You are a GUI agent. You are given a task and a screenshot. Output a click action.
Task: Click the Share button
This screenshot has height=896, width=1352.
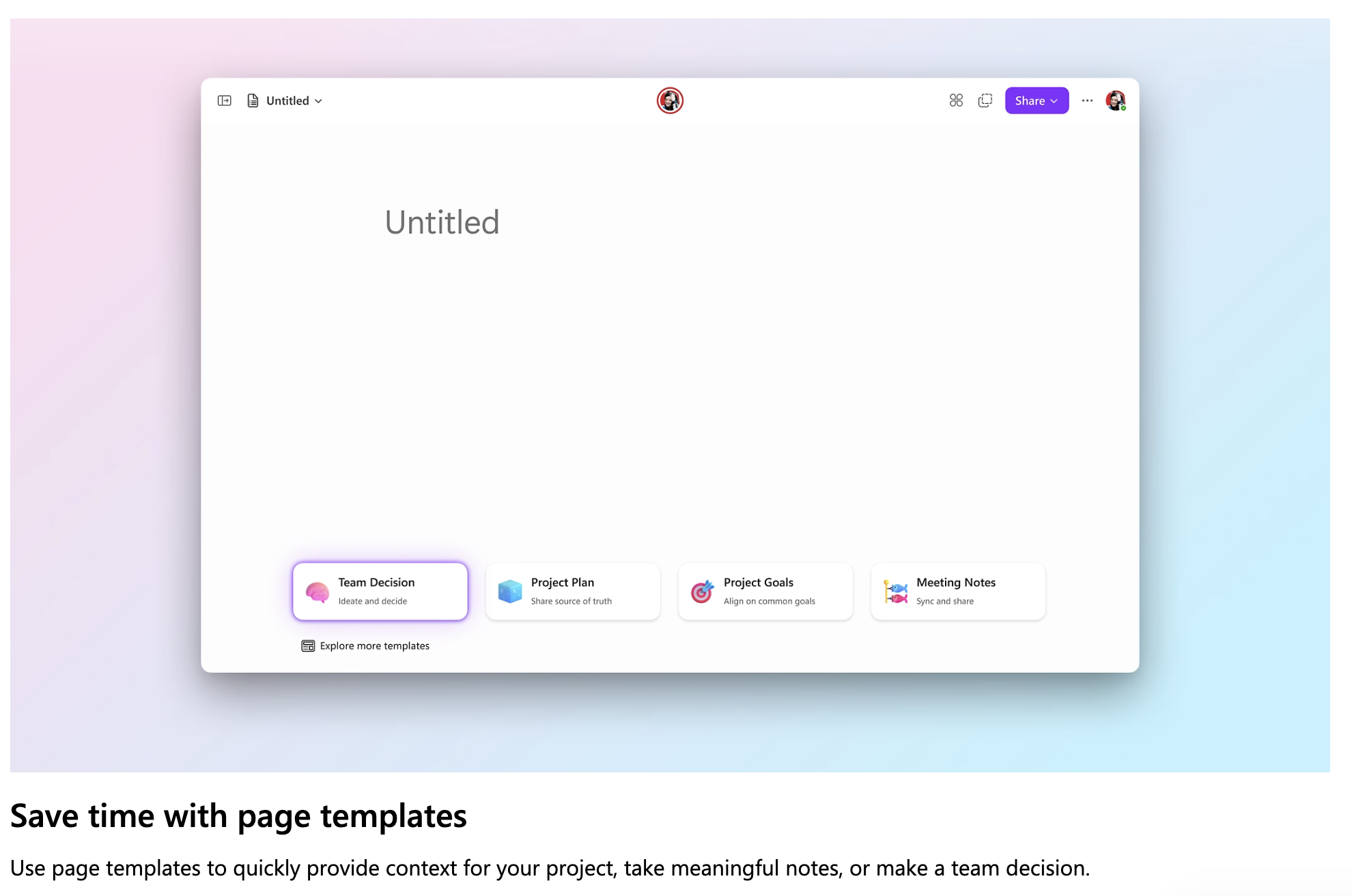(x=1031, y=100)
